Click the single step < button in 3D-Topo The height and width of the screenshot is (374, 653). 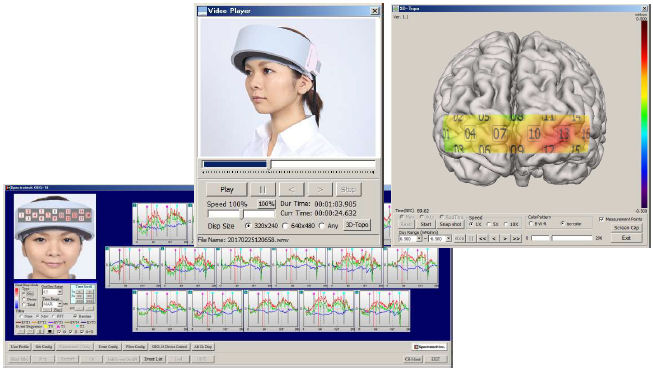coord(493,239)
